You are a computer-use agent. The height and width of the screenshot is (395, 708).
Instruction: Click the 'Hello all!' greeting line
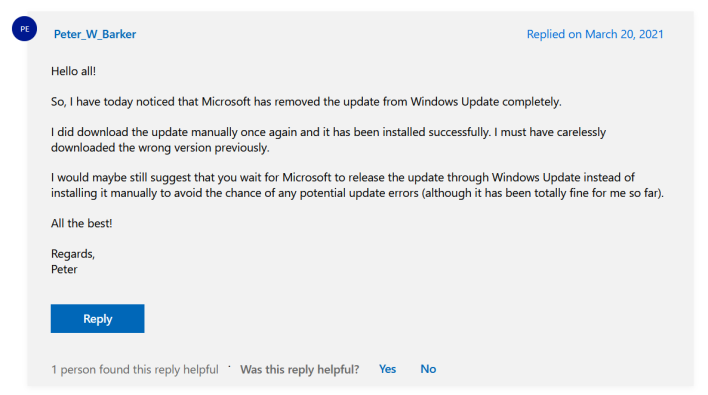(x=73, y=71)
